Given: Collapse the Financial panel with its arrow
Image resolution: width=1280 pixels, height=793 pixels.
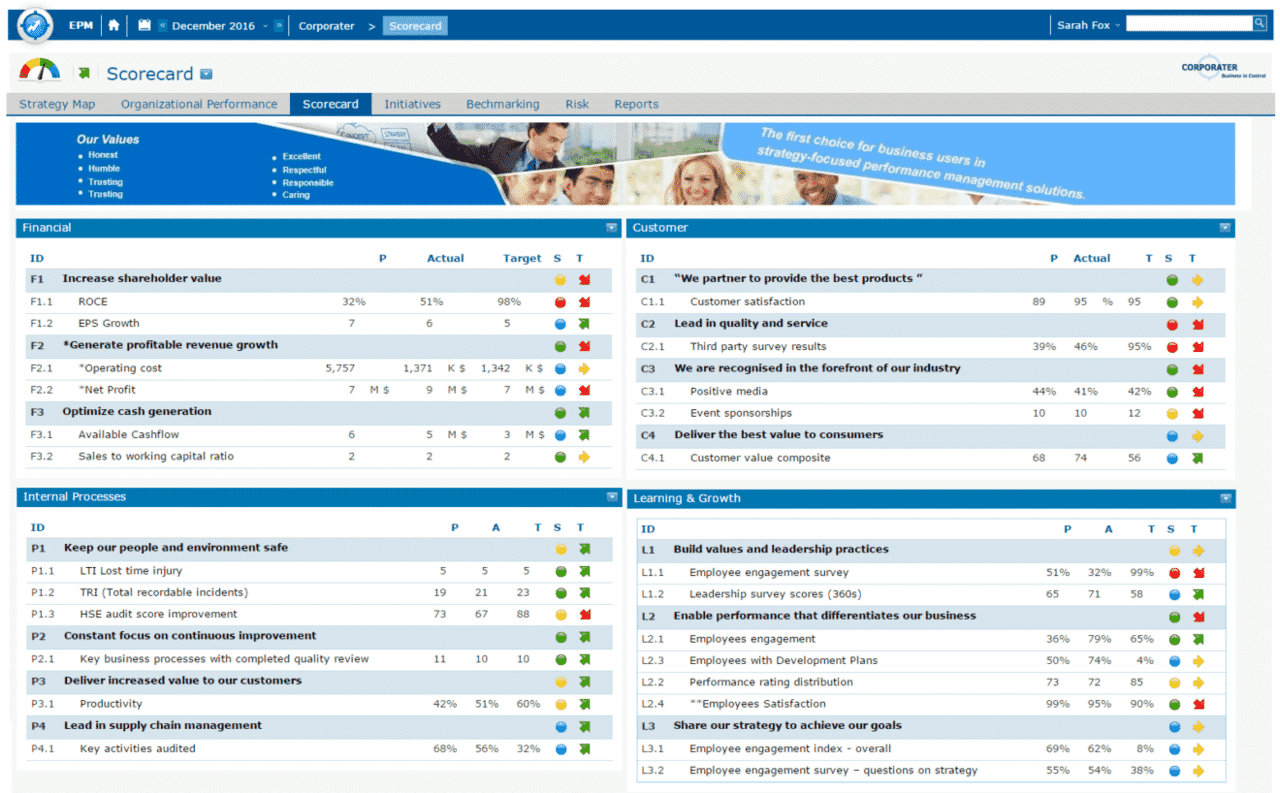Looking at the screenshot, I should tap(611, 228).
